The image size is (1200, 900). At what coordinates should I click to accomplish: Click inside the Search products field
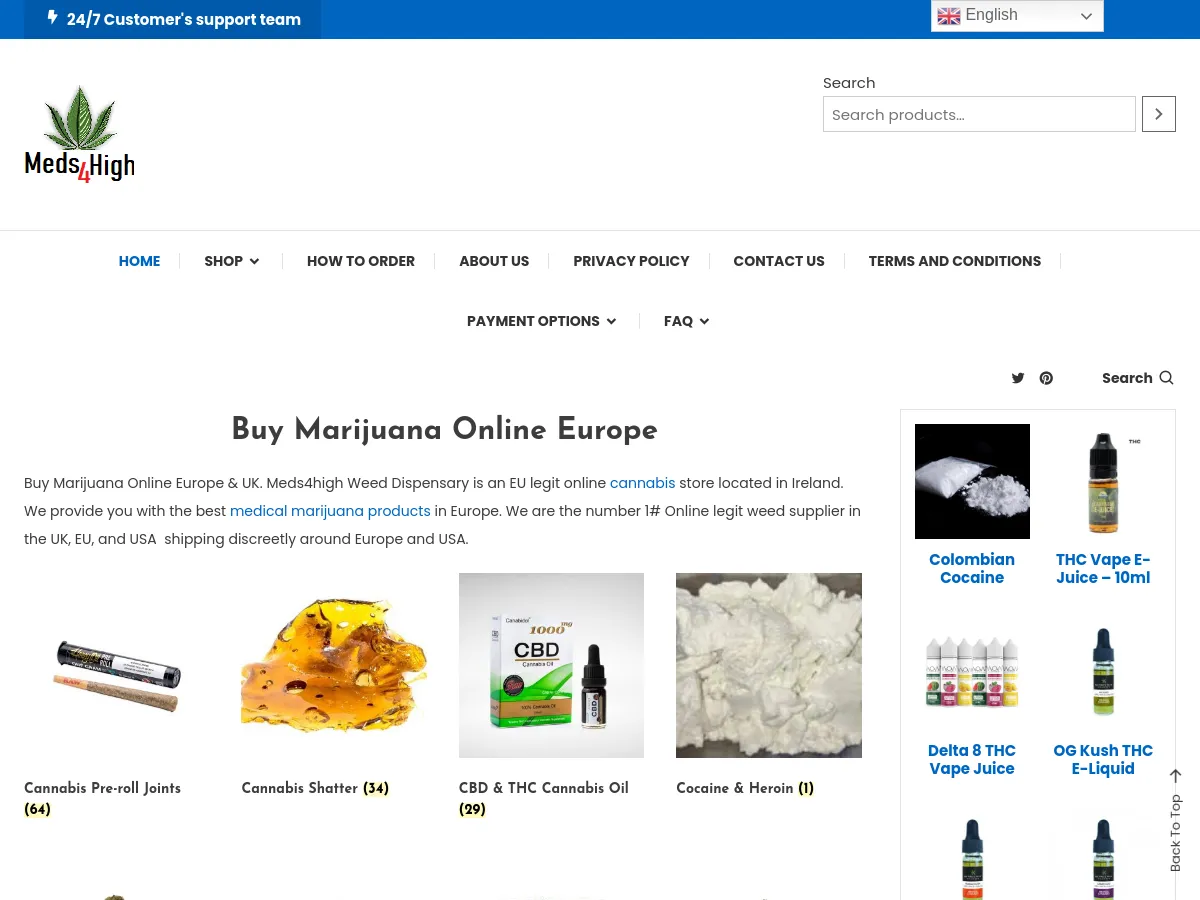pyautogui.click(x=979, y=114)
